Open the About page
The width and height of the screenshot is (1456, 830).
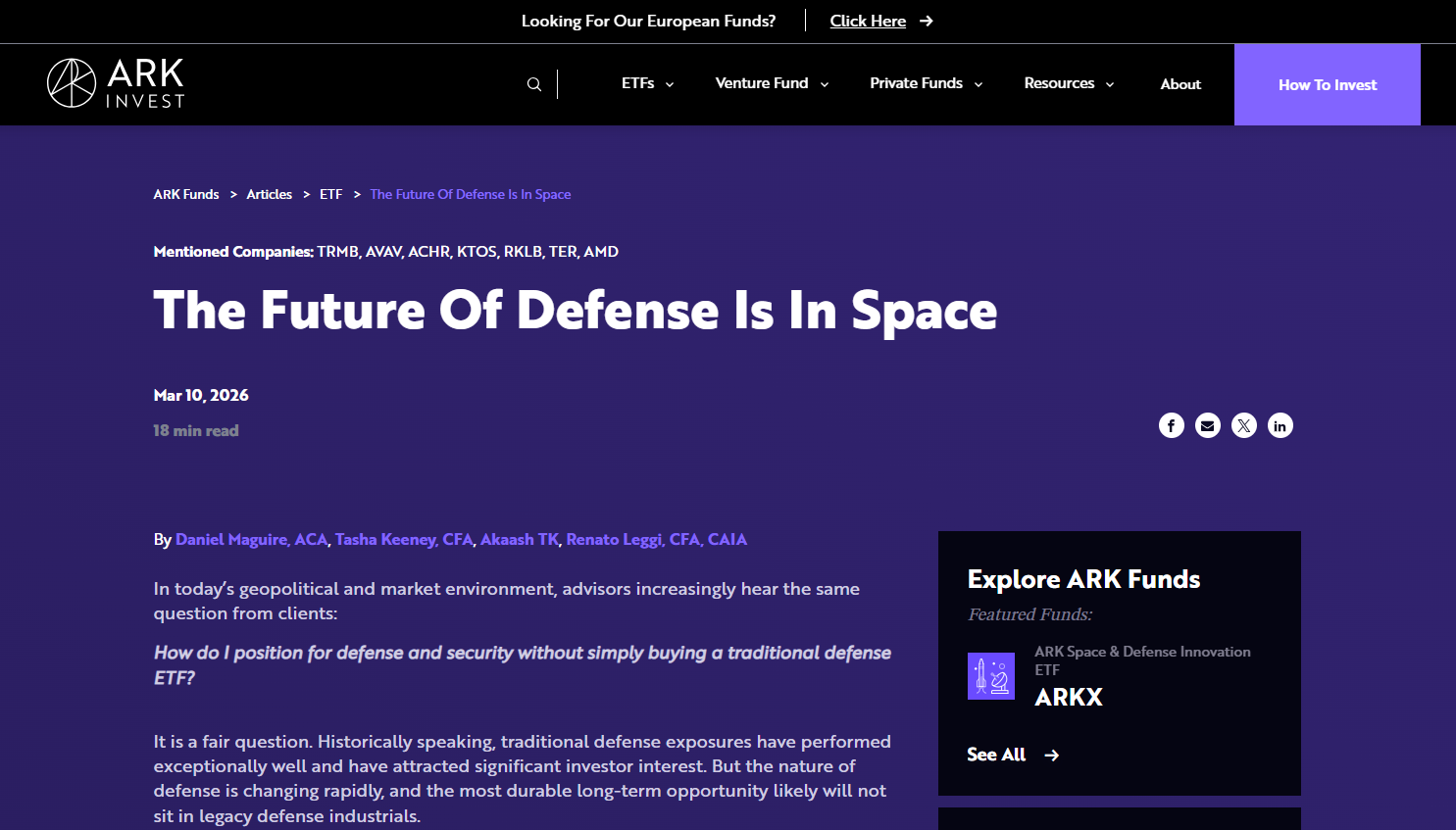pos(1180,84)
